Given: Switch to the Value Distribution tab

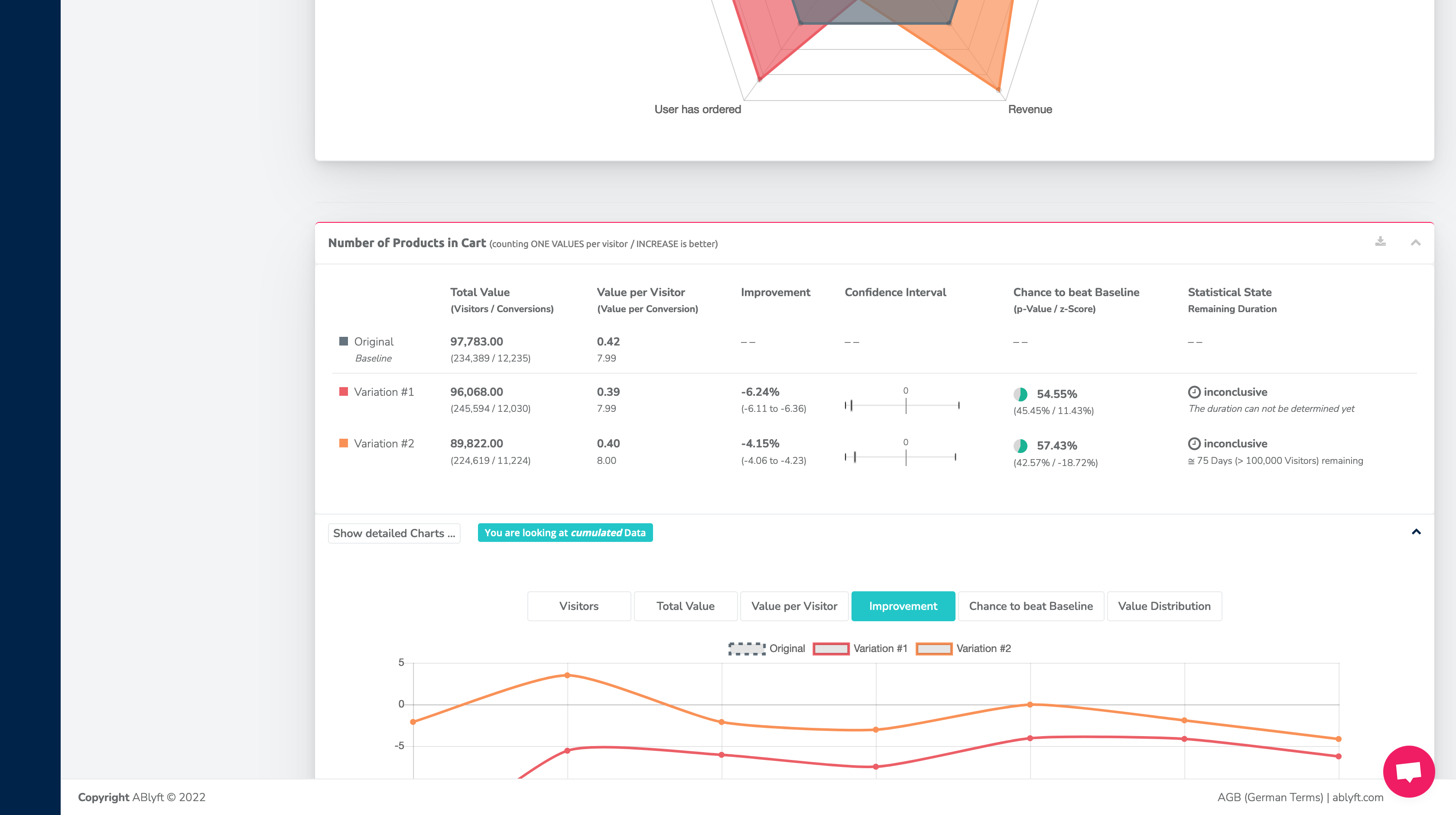Looking at the screenshot, I should click(1164, 606).
